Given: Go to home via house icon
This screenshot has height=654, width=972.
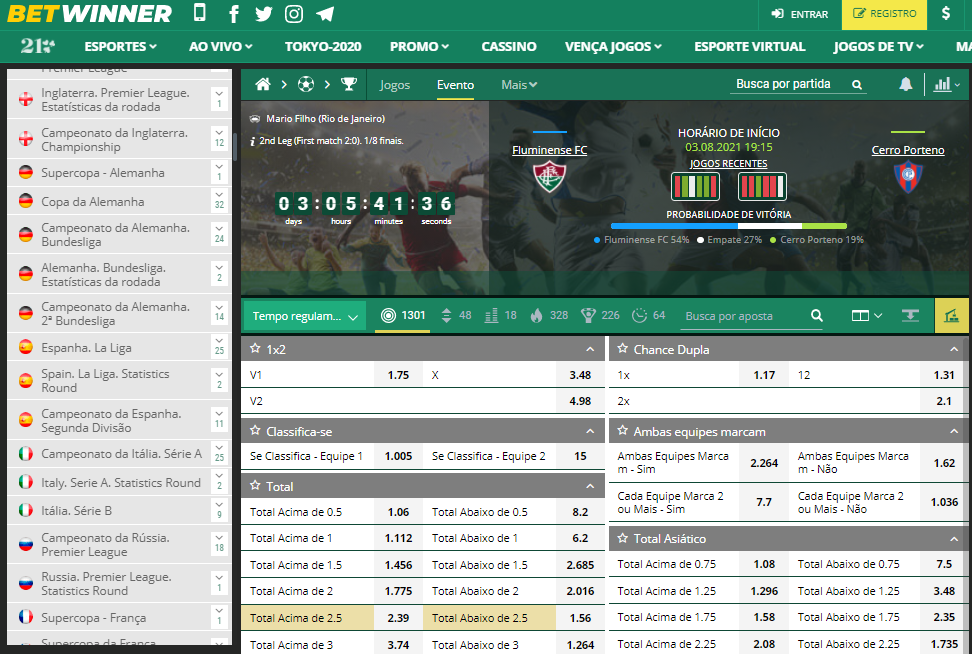Looking at the screenshot, I should (x=263, y=84).
